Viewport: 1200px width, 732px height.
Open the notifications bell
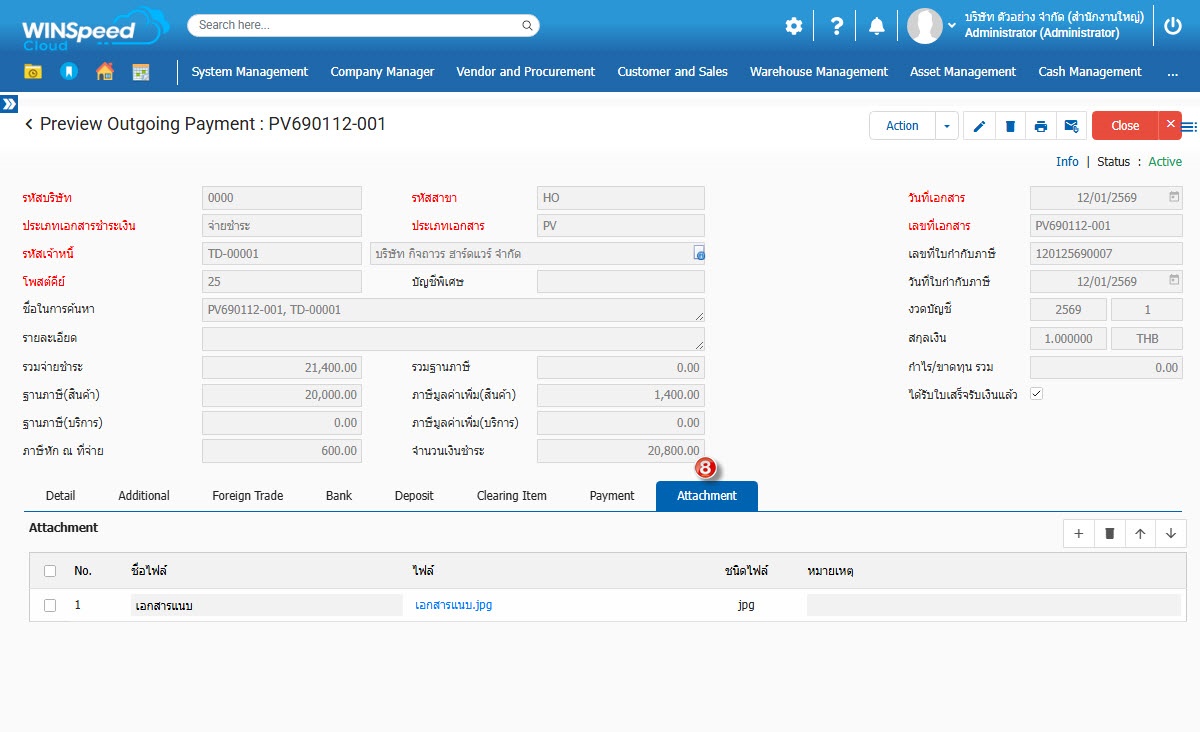tap(877, 26)
